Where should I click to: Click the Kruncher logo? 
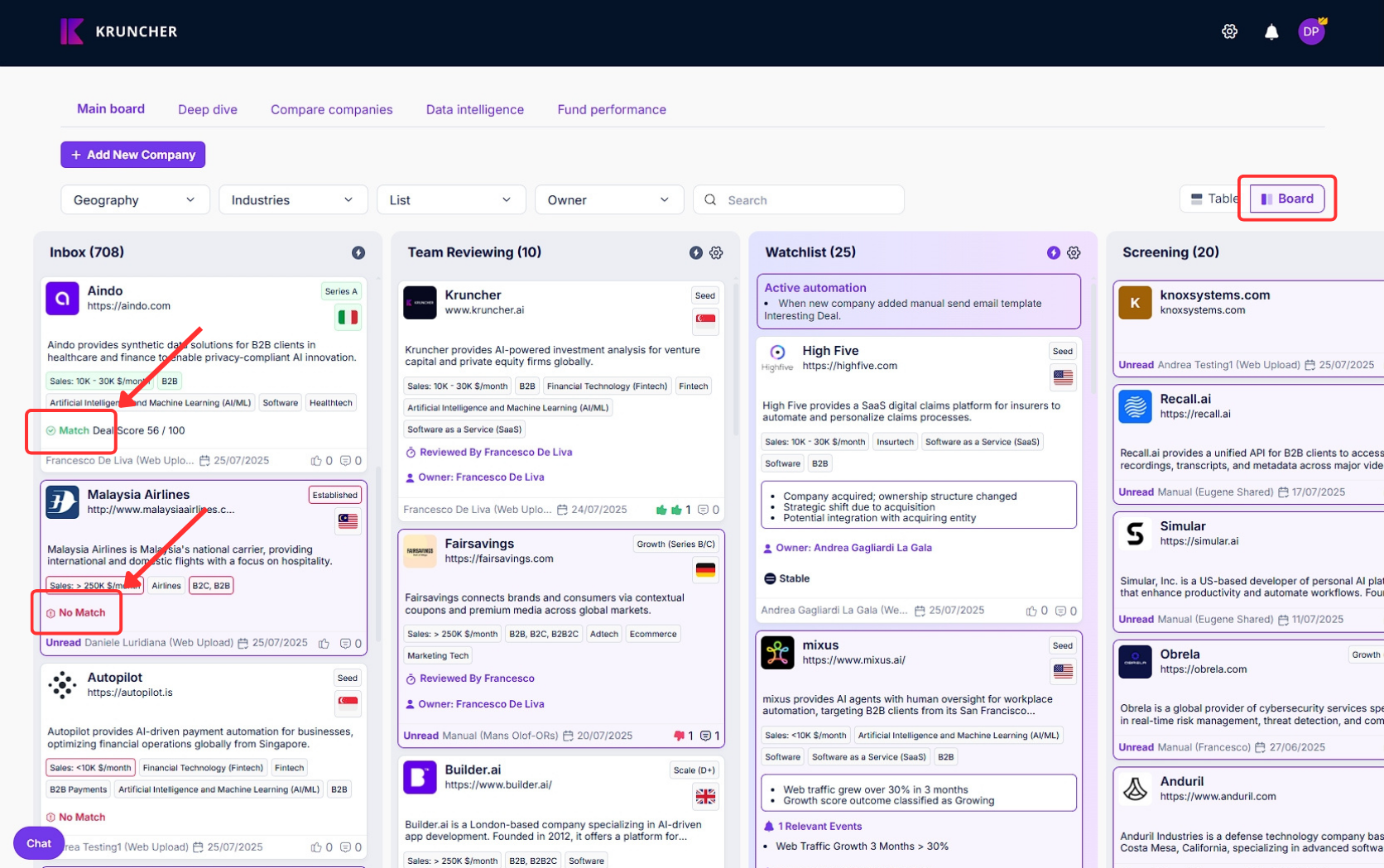(x=118, y=31)
